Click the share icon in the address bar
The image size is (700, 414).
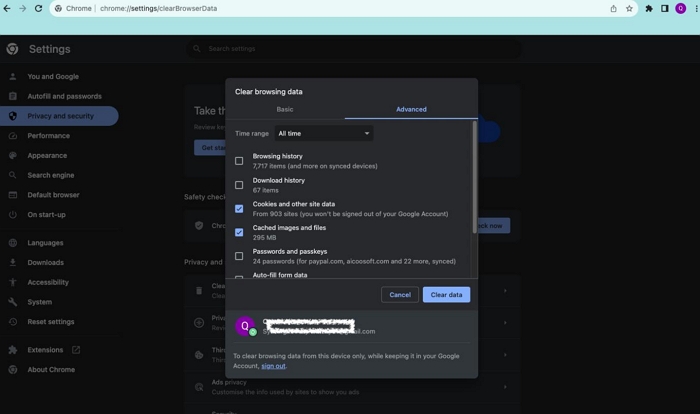pos(613,8)
